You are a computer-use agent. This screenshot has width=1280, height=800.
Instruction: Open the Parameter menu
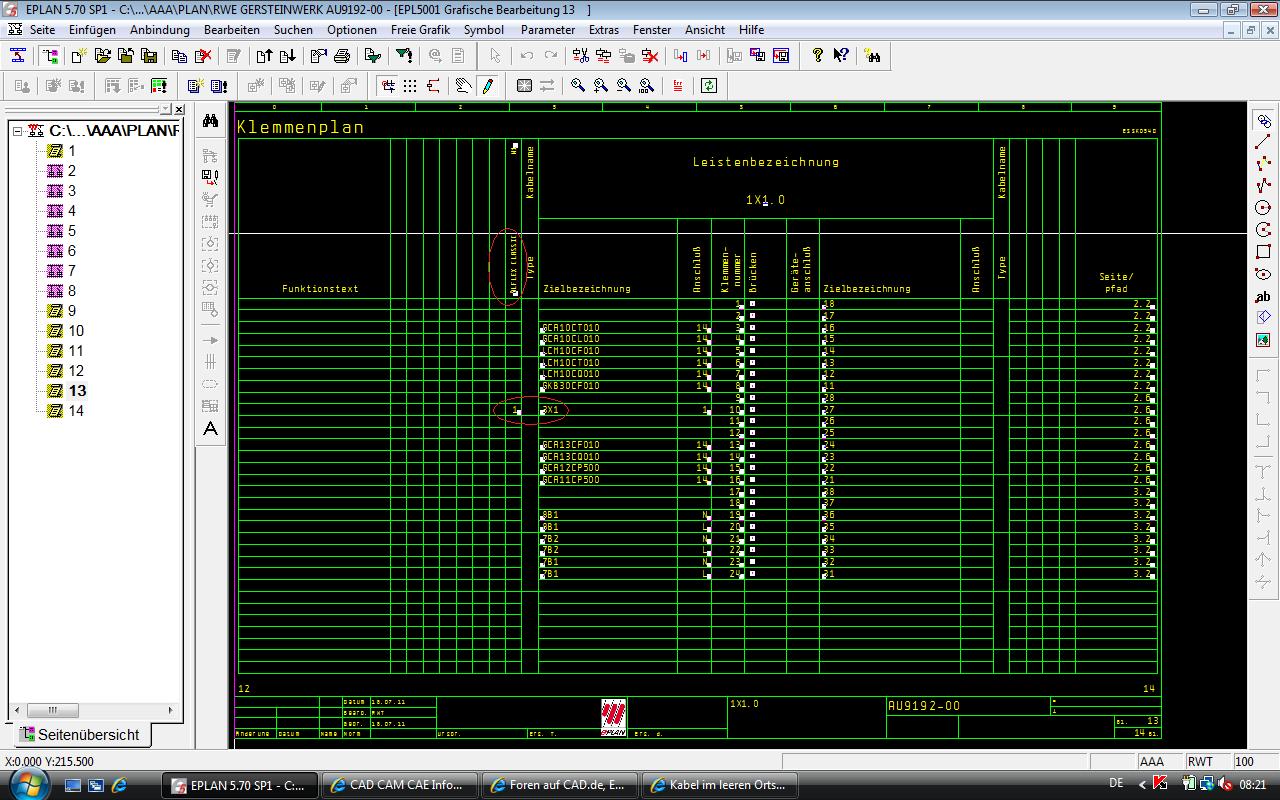(547, 30)
